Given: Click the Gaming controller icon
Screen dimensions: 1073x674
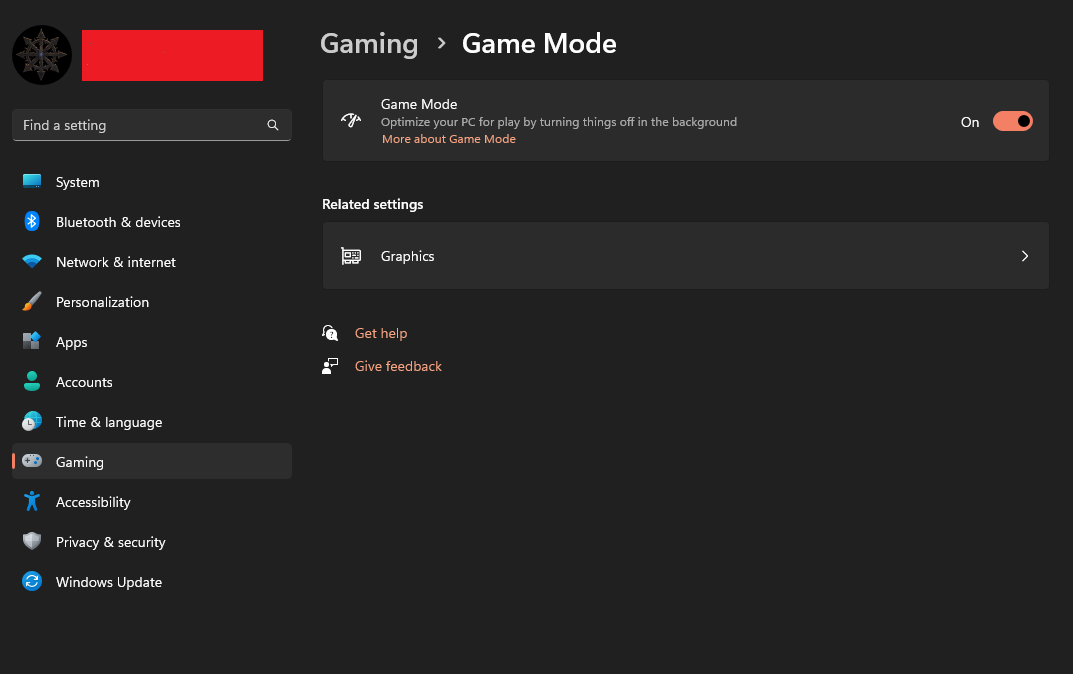Looking at the screenshot, I should click(31, 461).
